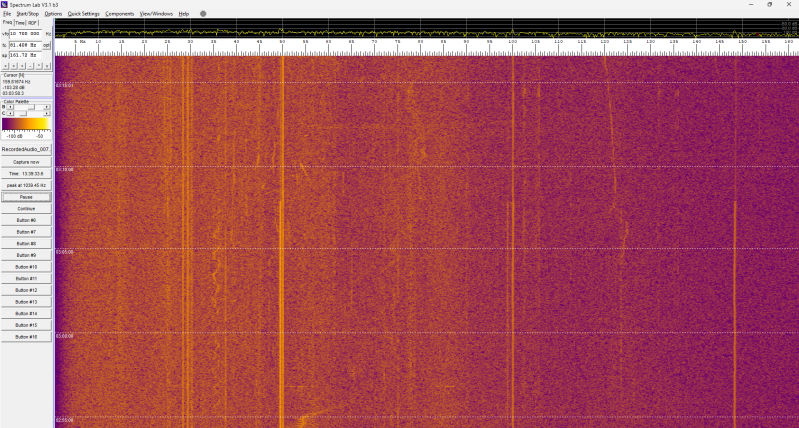Click the 100 Hz mark on frequency ruler
Screen dimensions: 799x428
(x=512, y=42)
